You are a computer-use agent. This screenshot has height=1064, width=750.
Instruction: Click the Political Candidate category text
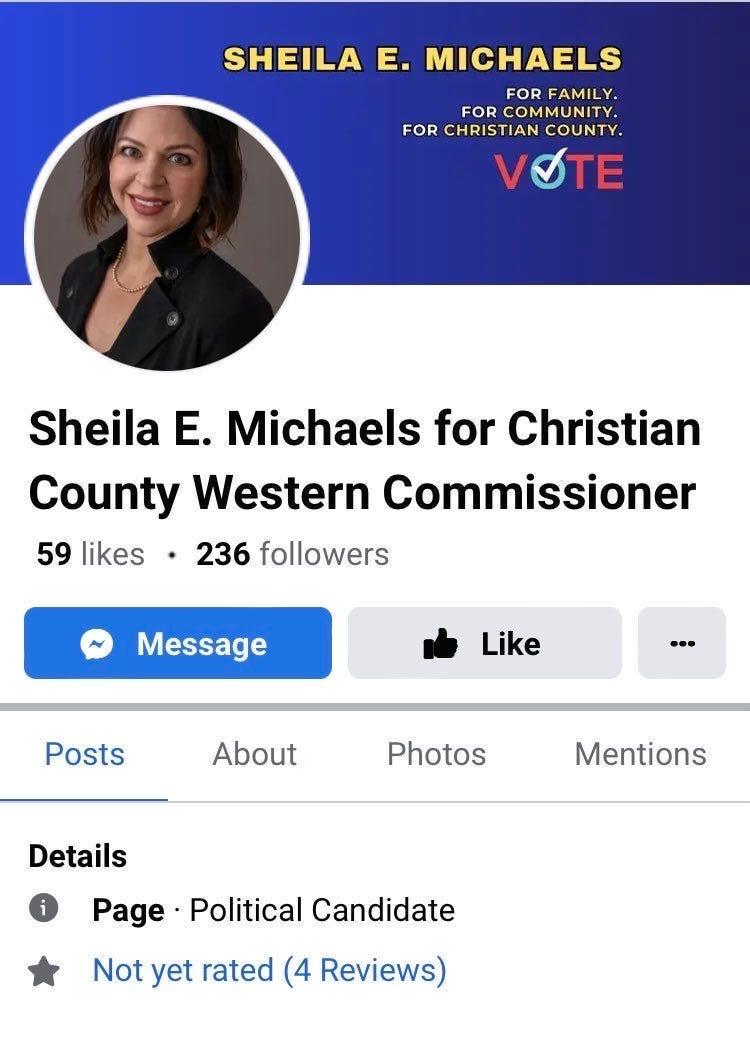(322, 909)
